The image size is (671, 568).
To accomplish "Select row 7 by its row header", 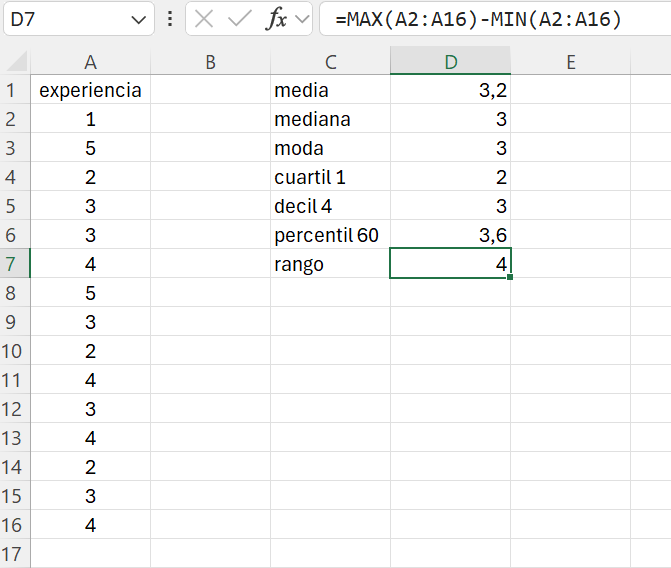I will coord(15,265).
